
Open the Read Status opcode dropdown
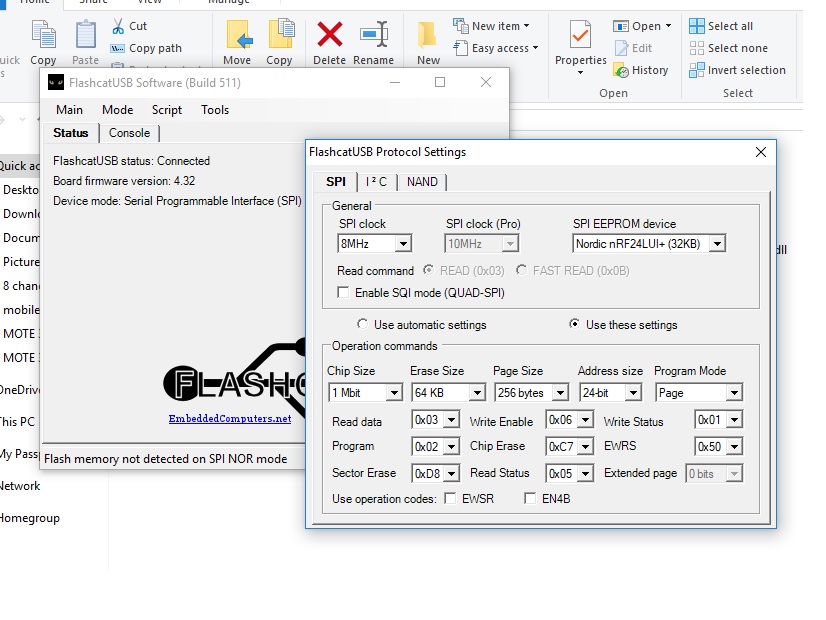[585, 473]
